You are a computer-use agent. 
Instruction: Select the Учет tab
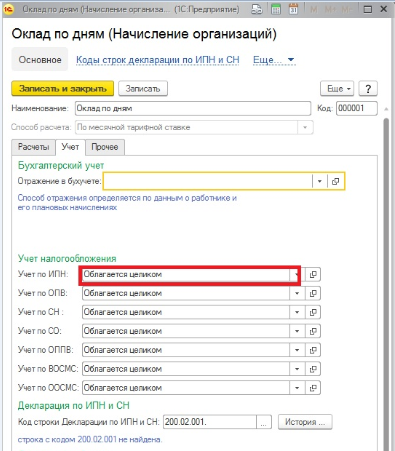tap(70, 147)
